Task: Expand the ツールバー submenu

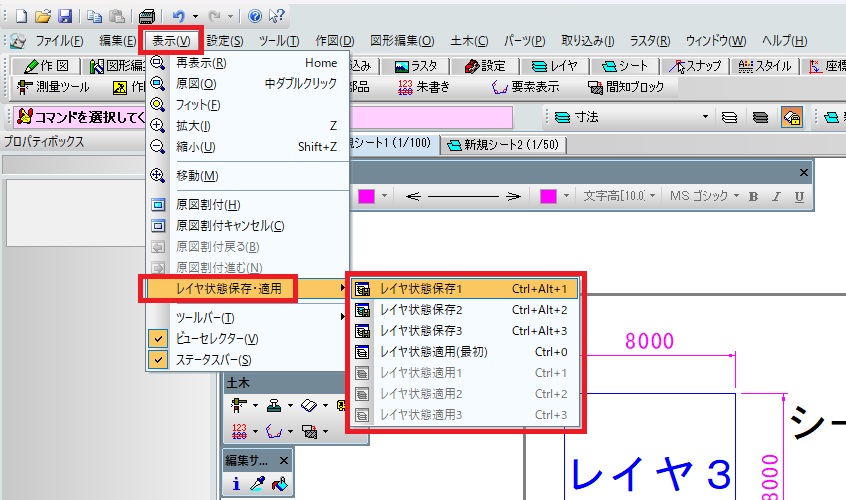Action: [248, 318]
